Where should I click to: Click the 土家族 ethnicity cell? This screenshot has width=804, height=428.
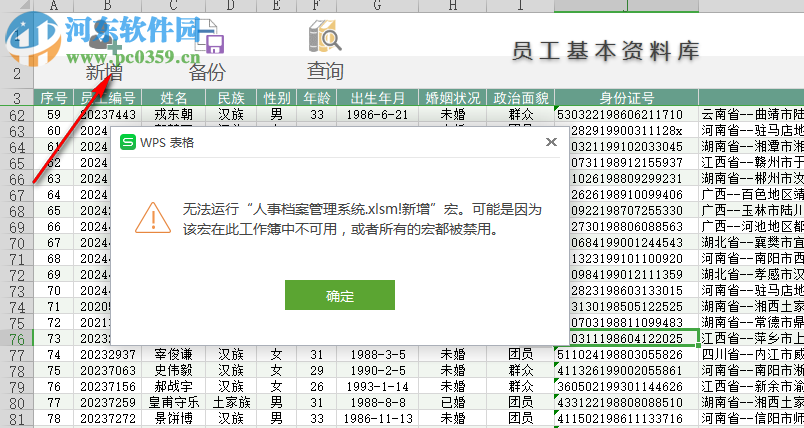(231, 402)
